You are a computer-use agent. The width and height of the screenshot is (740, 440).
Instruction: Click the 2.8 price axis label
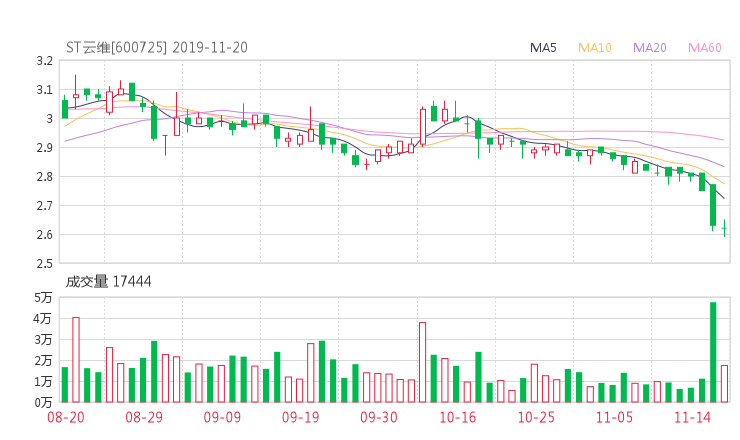pyautogui.click(x=44, y=177)
